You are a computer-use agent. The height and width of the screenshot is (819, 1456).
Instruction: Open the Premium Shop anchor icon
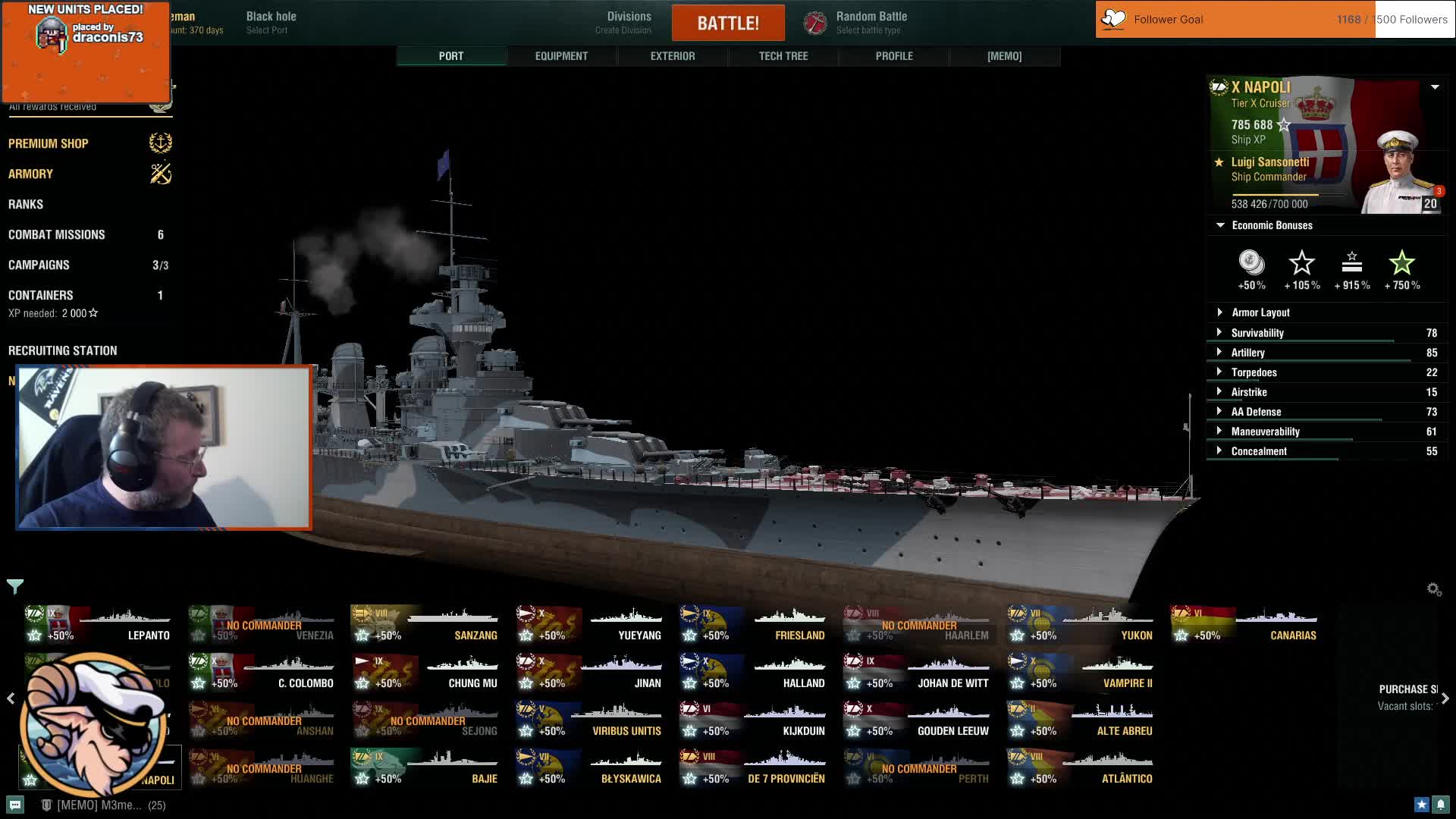pos(160,143)
